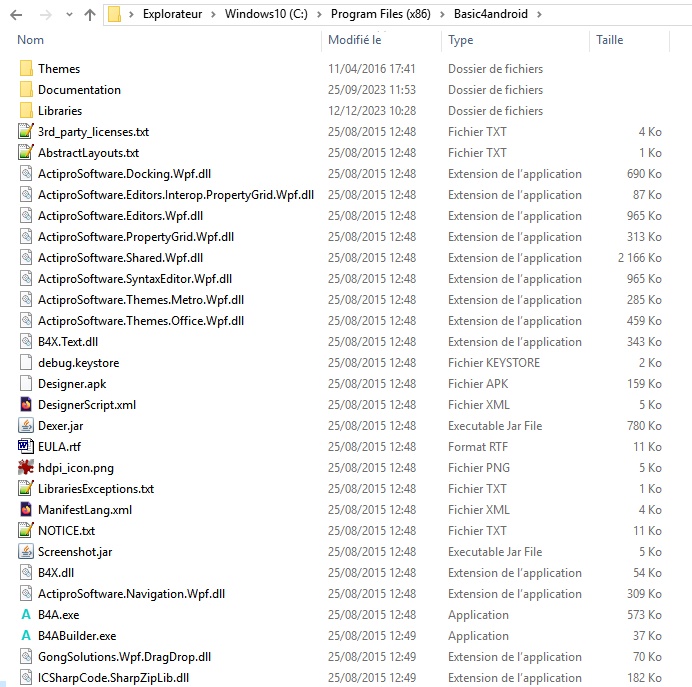Select the Libraries folder icon
Viewport: 692px width, 687px height.
click(26, 111)
